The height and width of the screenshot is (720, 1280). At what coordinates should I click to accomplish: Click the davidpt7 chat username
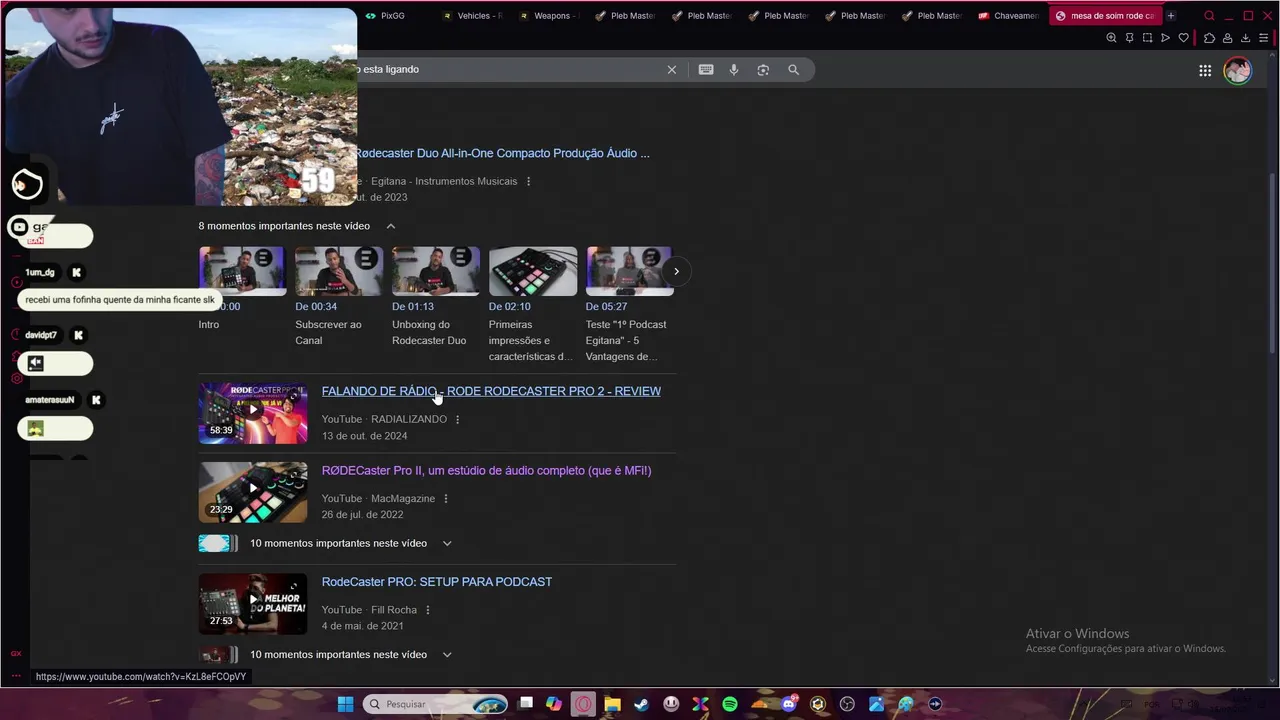(x=41, y=335)
